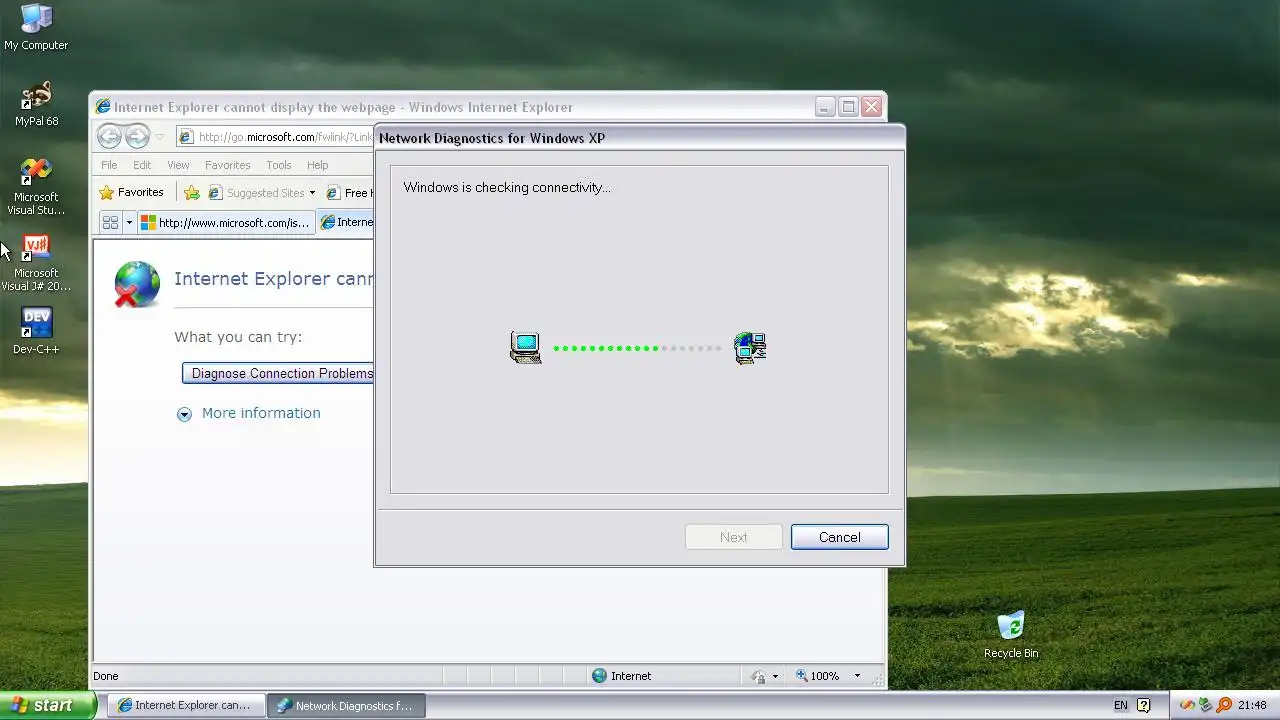Minimize the Internet Explorer window
This screenshot has width=1280, height=720.
(825, 107)
